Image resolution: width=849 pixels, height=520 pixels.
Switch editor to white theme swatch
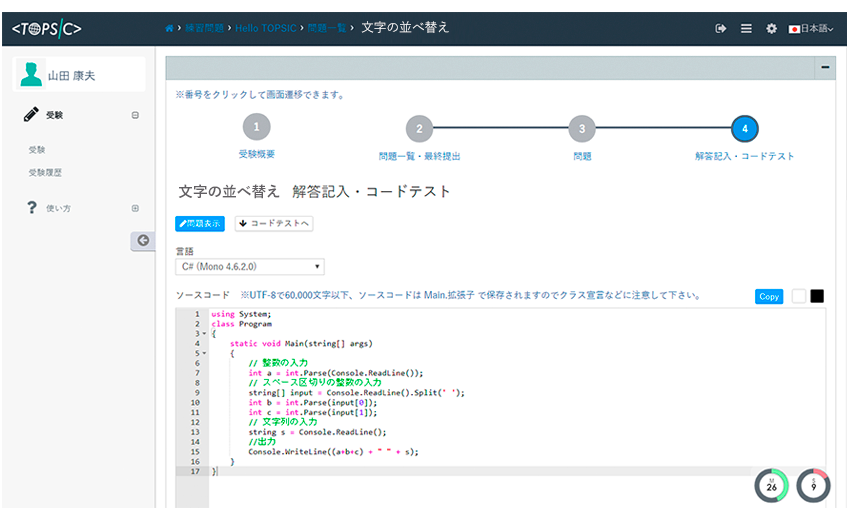(798, 296)
